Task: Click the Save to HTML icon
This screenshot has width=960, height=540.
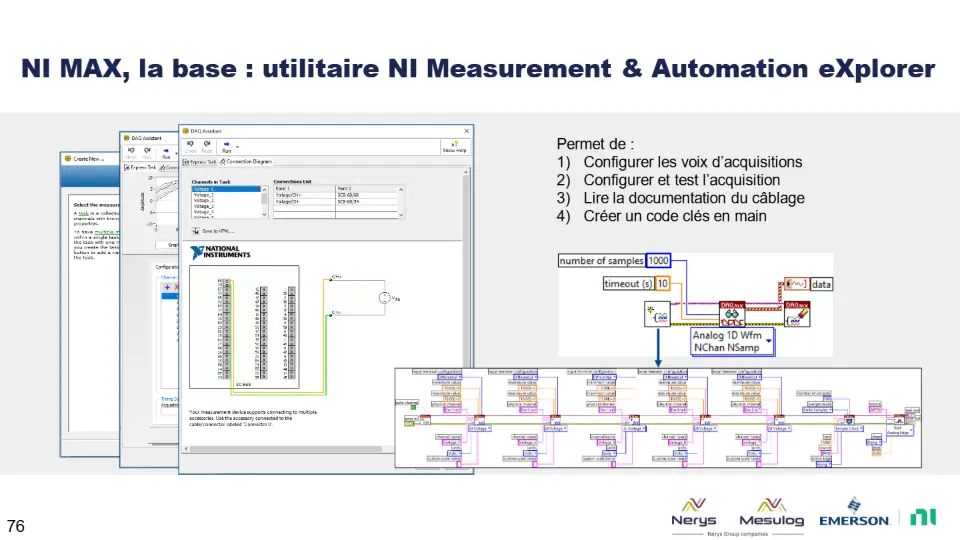Action: [195, 231]
